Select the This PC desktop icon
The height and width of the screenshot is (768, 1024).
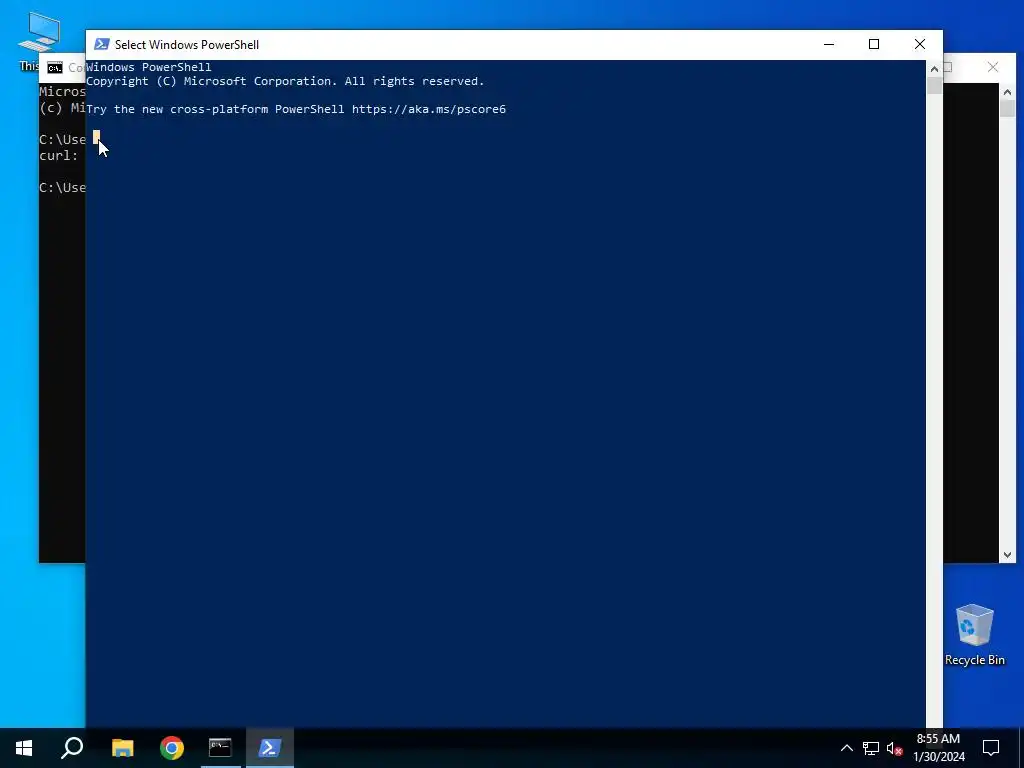pos(39,42)
